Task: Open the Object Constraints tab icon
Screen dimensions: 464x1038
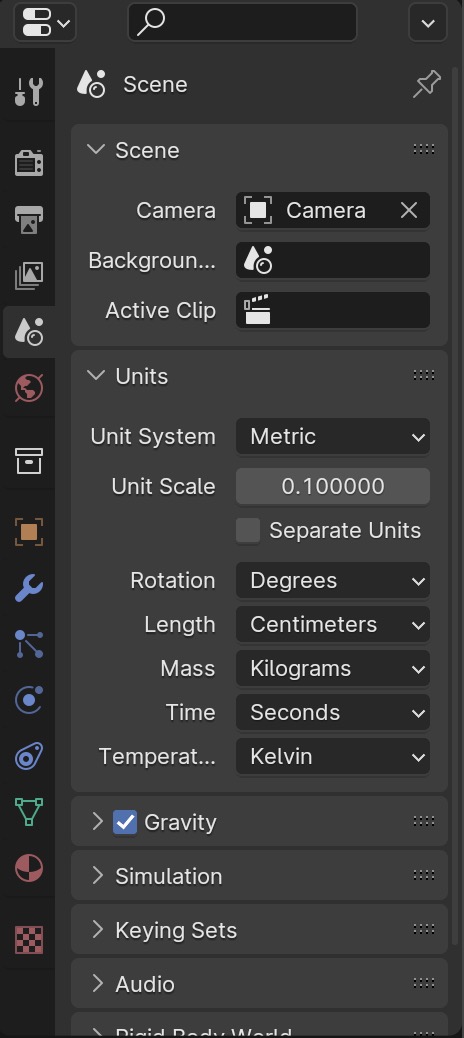Action: click(x=28, y=756)
